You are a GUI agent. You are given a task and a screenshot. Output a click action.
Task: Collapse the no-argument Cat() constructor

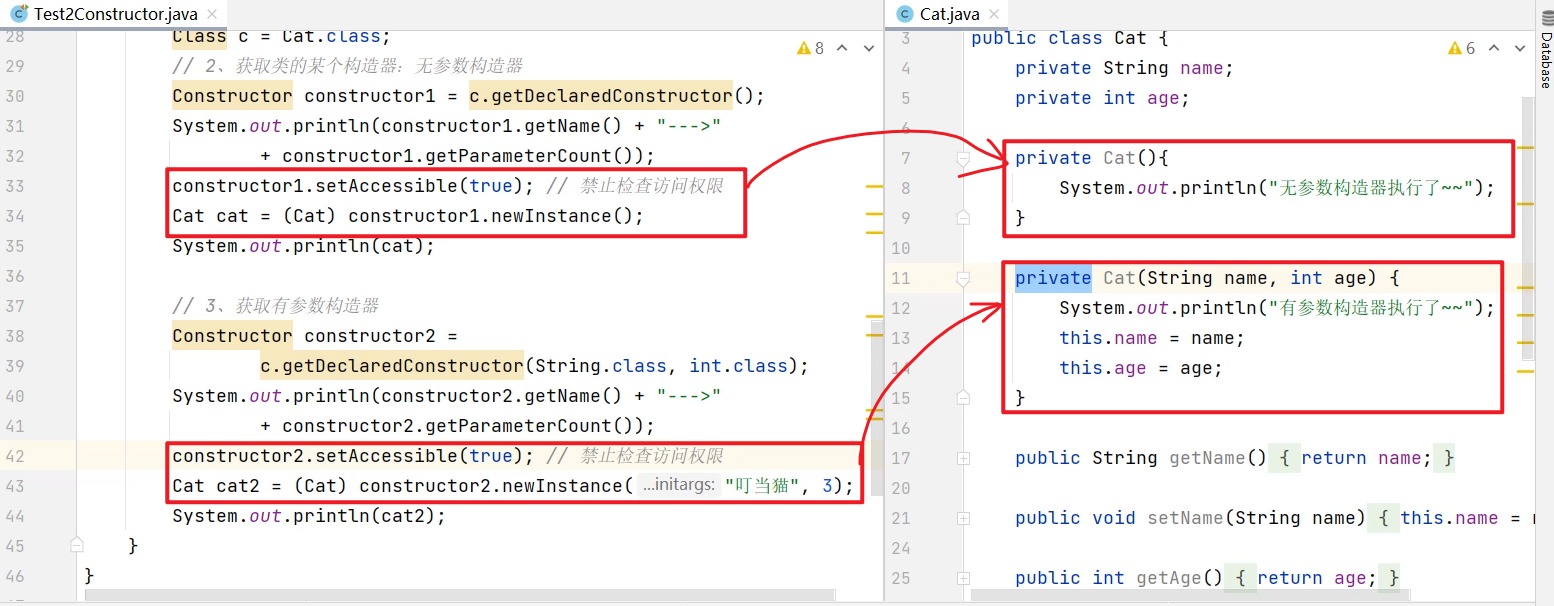[x=963, y=158]
